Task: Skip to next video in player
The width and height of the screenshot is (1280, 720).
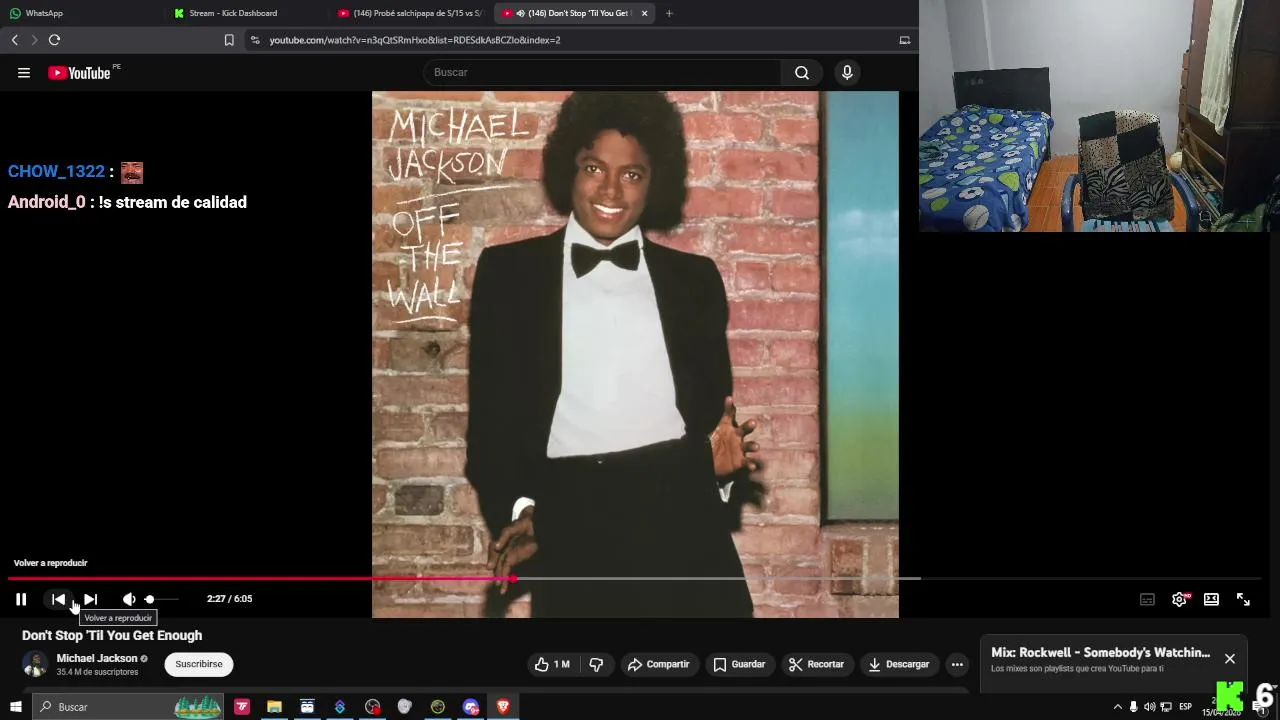Action: pos(90,599)
